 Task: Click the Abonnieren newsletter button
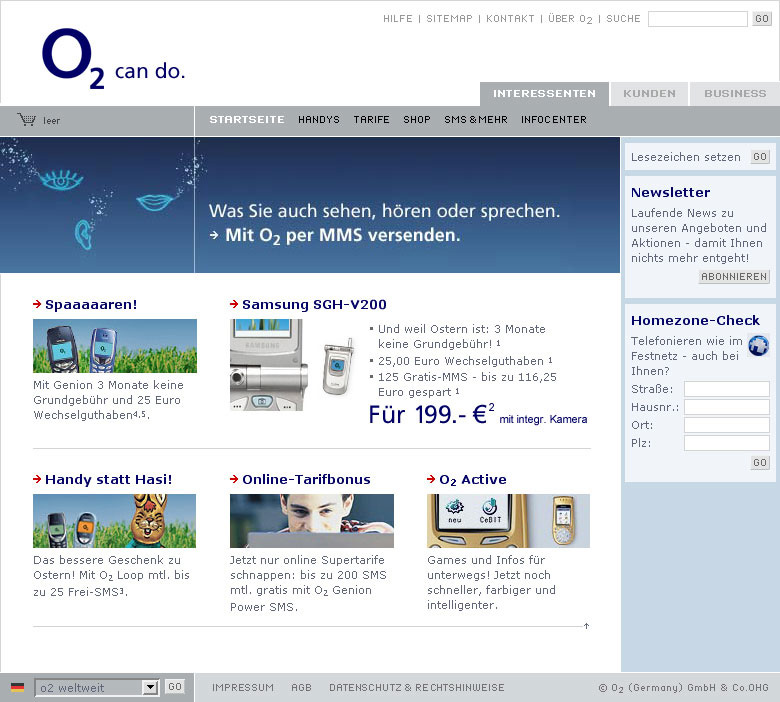(x=734, y=277)
